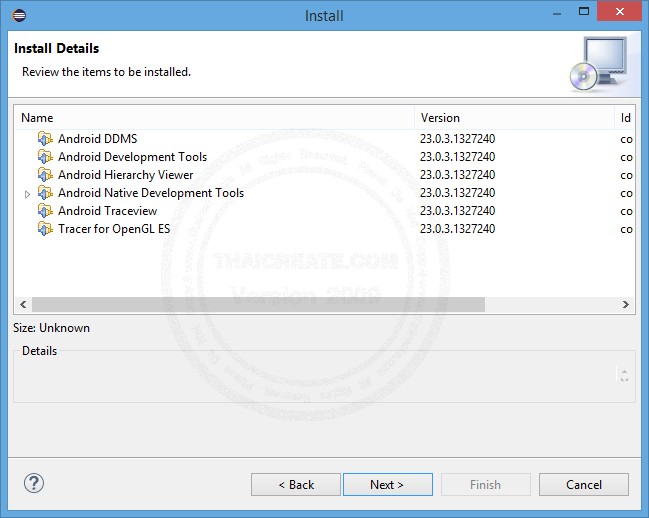The image size is (649, 518).
Task: Select the Android Development Tools row
Action: click(x=324, y=157)
